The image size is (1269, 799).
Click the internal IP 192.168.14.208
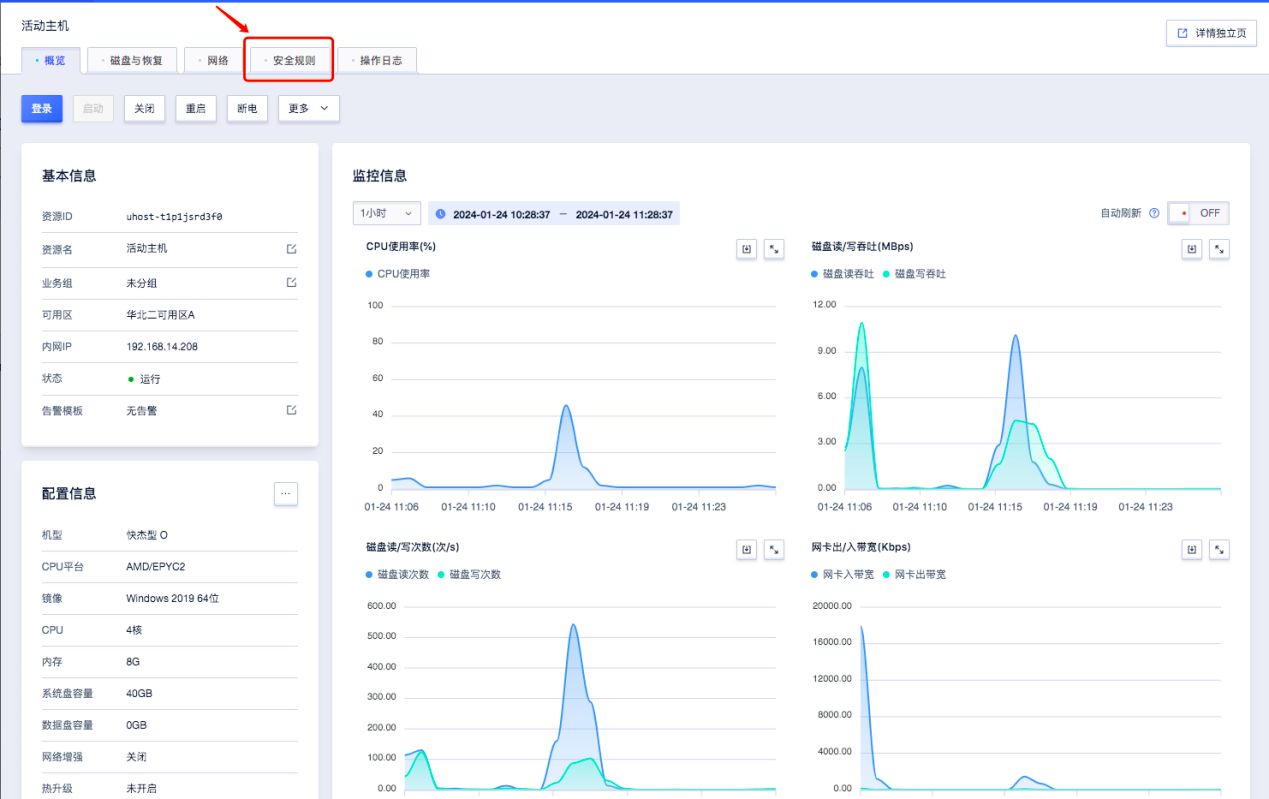162,346
